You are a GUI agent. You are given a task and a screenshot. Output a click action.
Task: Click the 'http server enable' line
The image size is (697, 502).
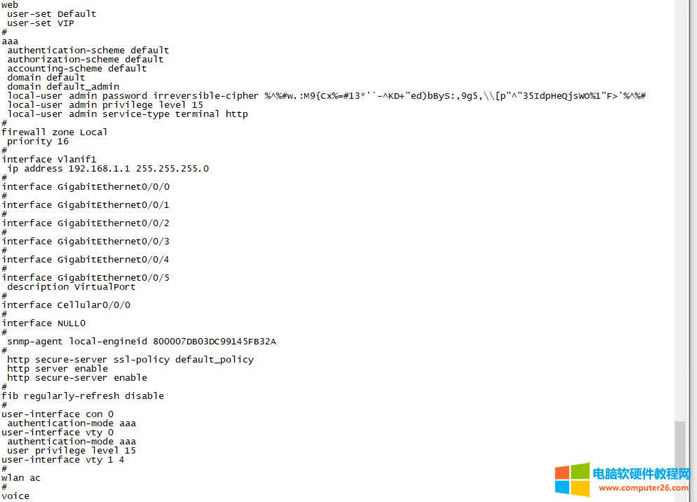click(x=57, y=369)
